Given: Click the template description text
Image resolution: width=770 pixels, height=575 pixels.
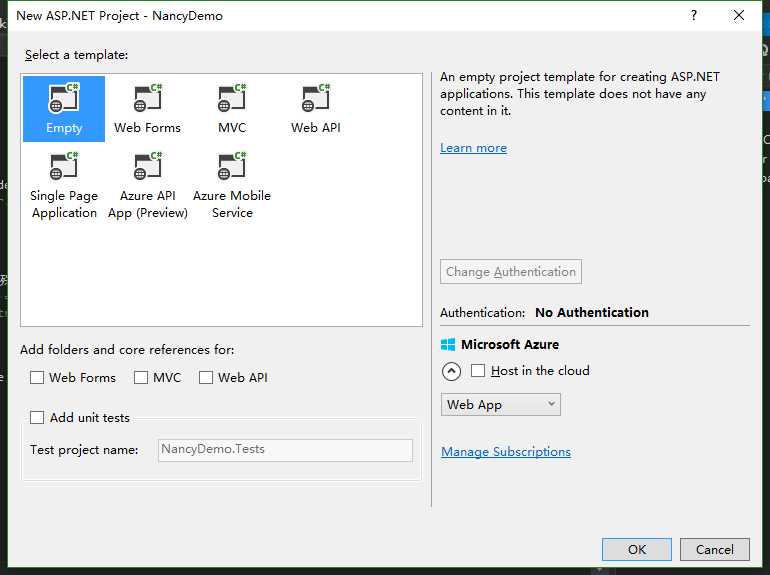Looking at the screenshot, I should [x=580, y=94].
